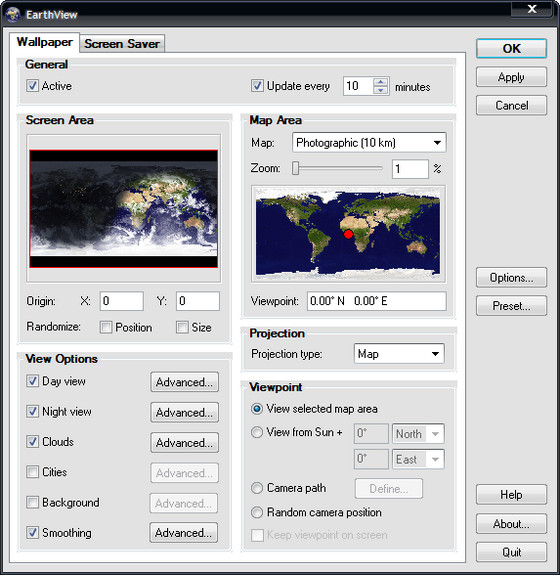Open the Map type dropdown

pyautogui.click(x=369, y=142)
